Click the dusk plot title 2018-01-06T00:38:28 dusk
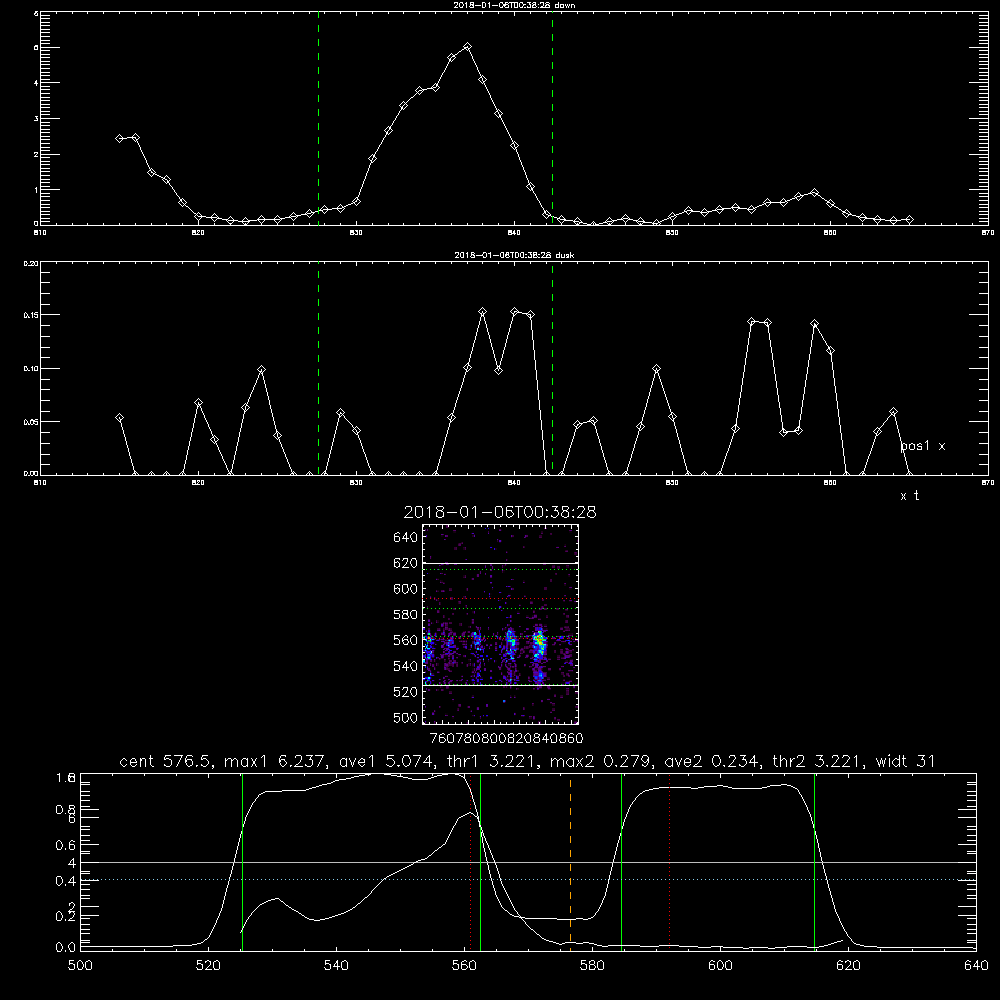This screenshot has width=1000, height=1000. (514, 255)
